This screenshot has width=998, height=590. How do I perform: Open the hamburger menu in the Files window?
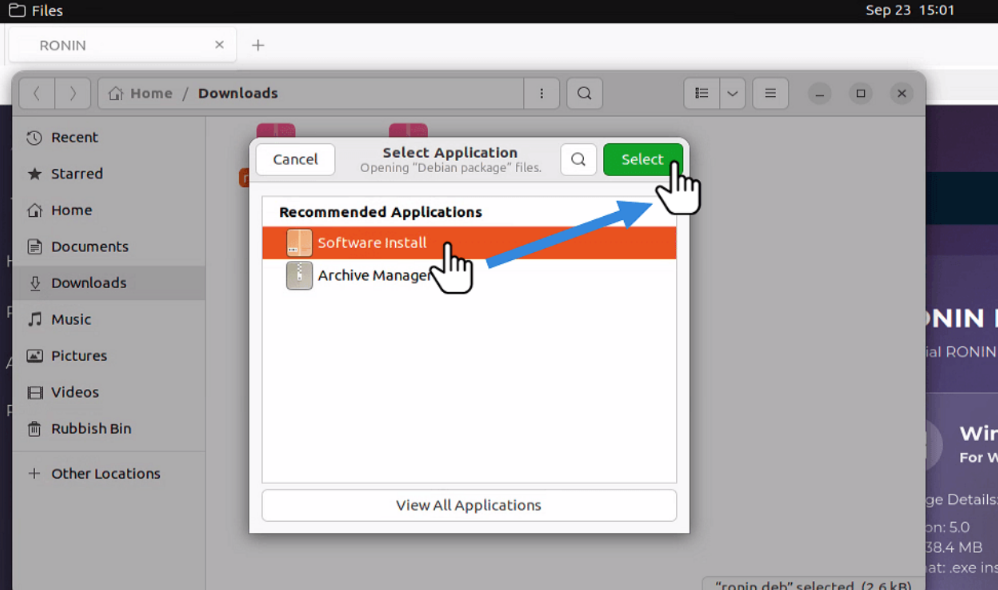click(770, 93)
